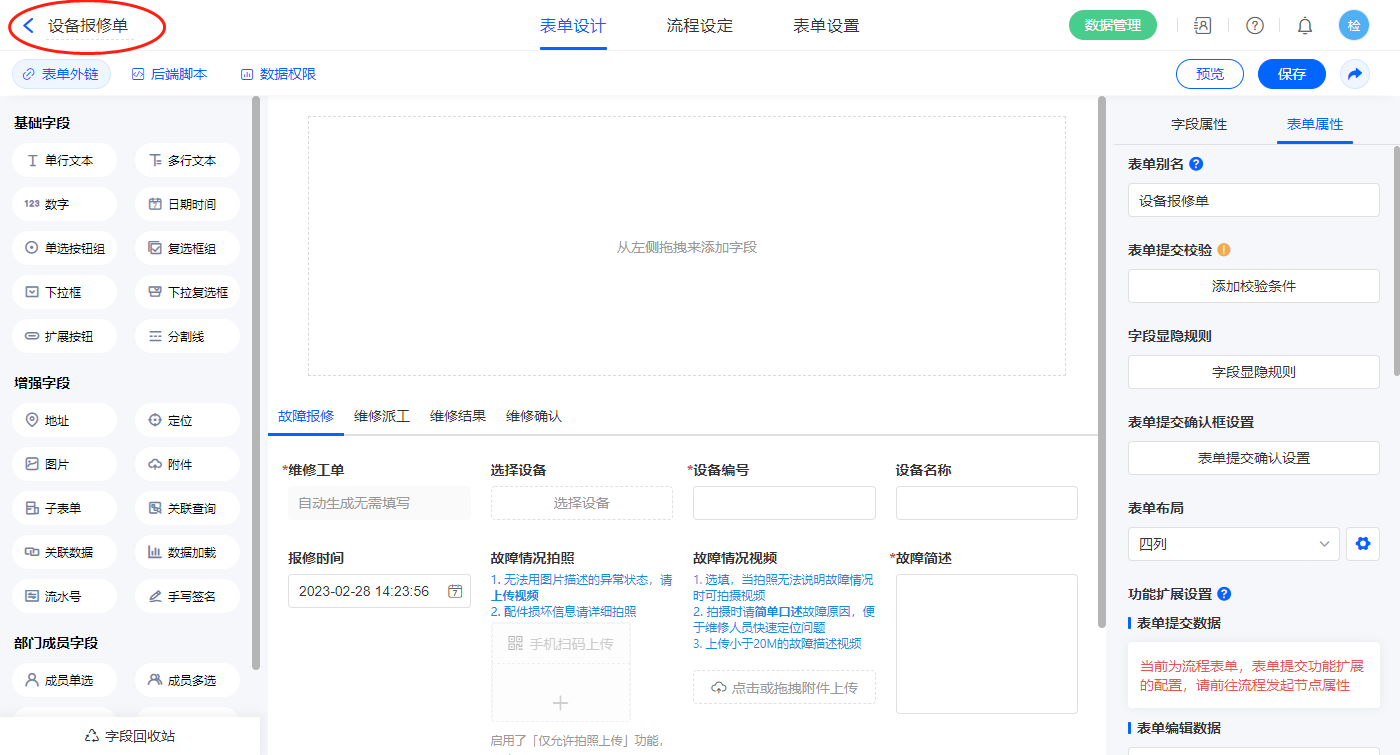Switch to the 流程设定 tab
Viewport: 1400px width, 755px height.
[x=699, y=26]
